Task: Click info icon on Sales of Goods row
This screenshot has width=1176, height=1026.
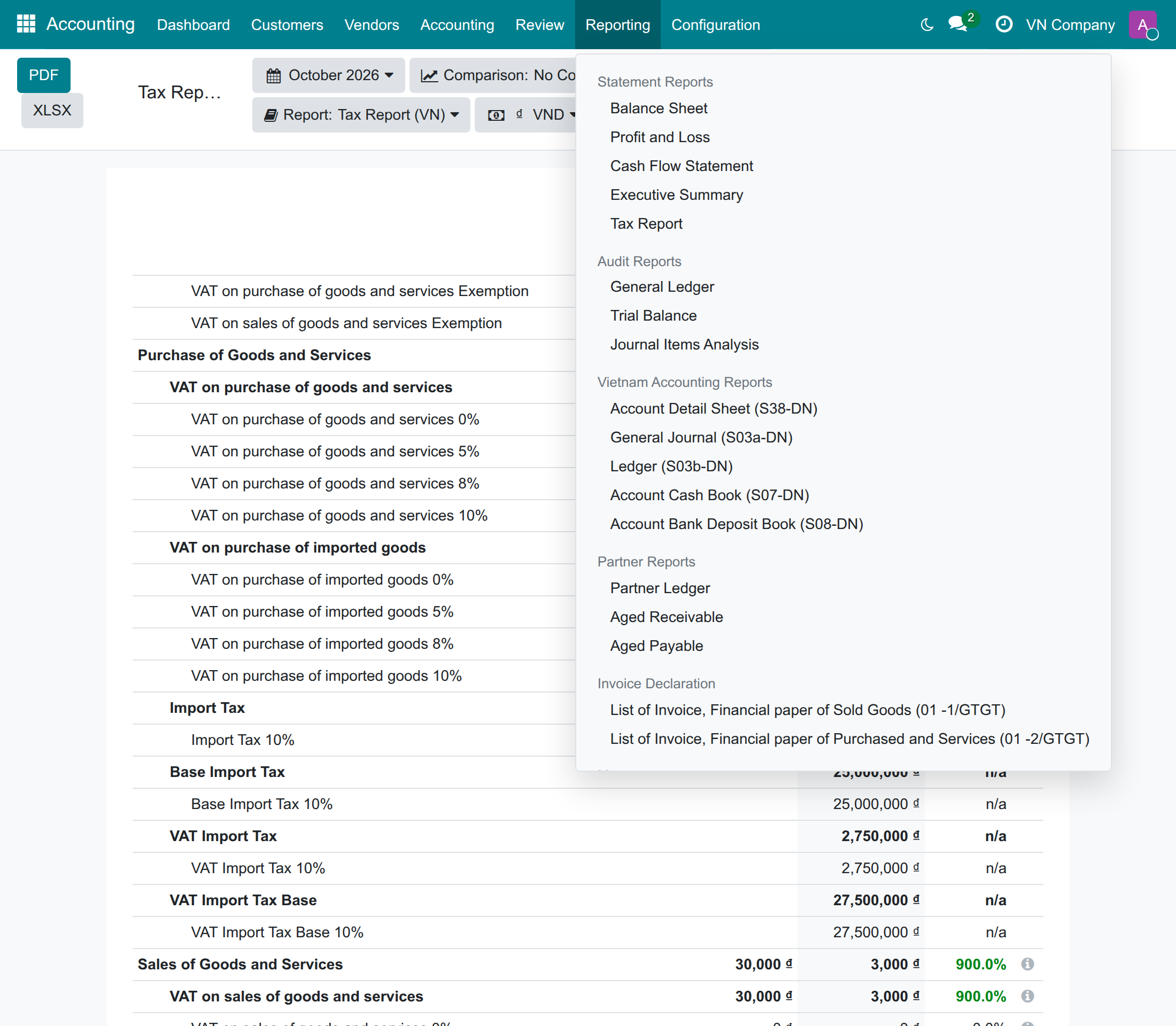Action: [x=1027, y=964]
